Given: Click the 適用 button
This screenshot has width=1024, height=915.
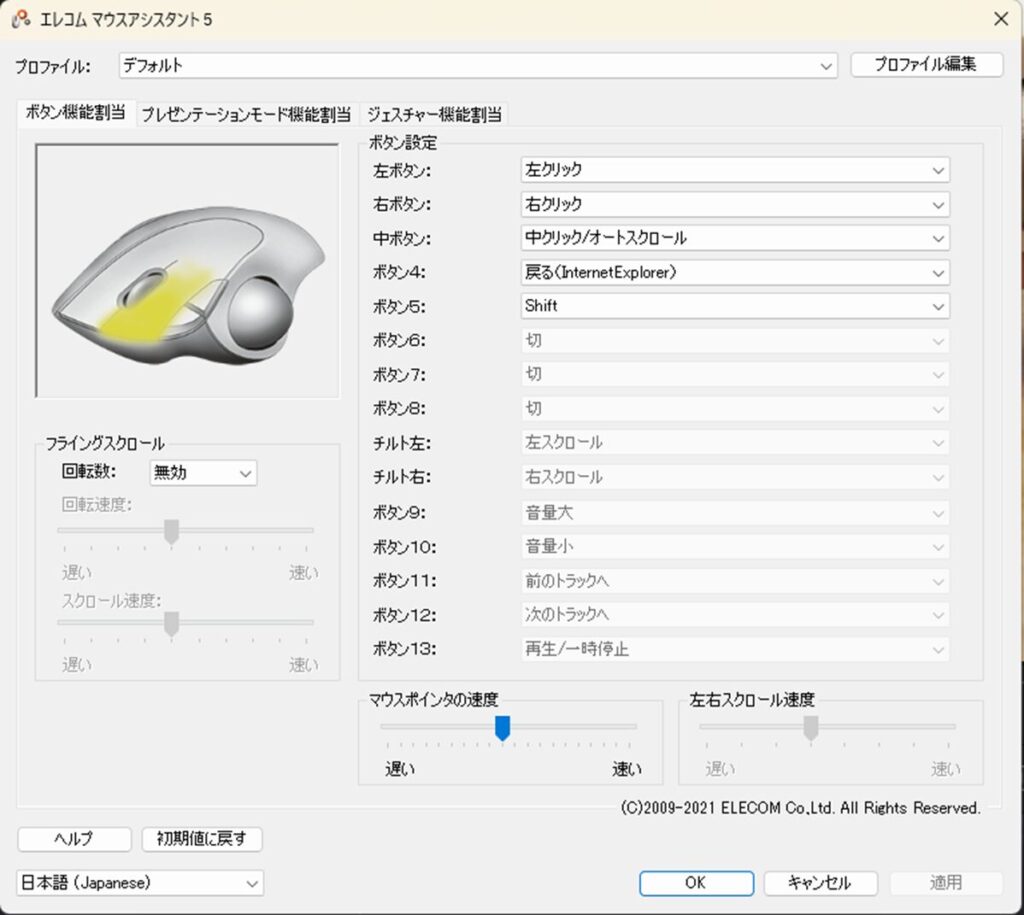Looking at the screenshot, I should pyautogui.click(x=946, y=883).
